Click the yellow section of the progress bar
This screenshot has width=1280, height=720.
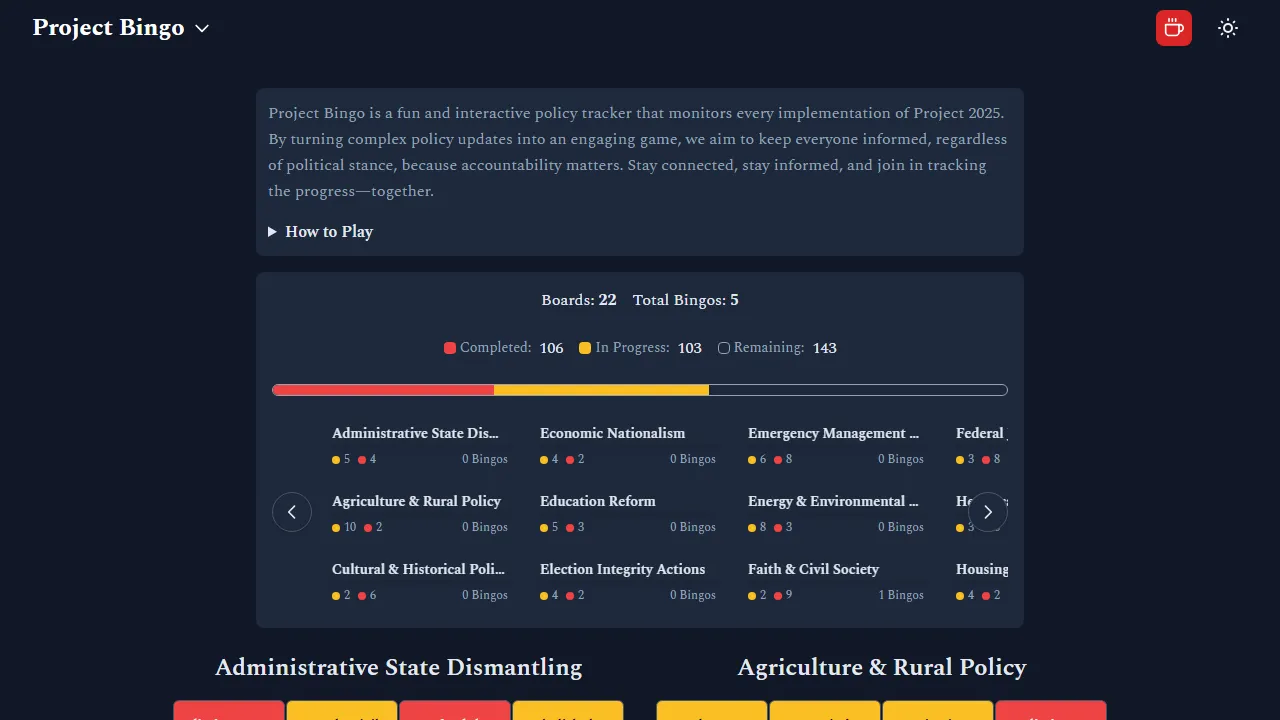(x=601, y=390)
